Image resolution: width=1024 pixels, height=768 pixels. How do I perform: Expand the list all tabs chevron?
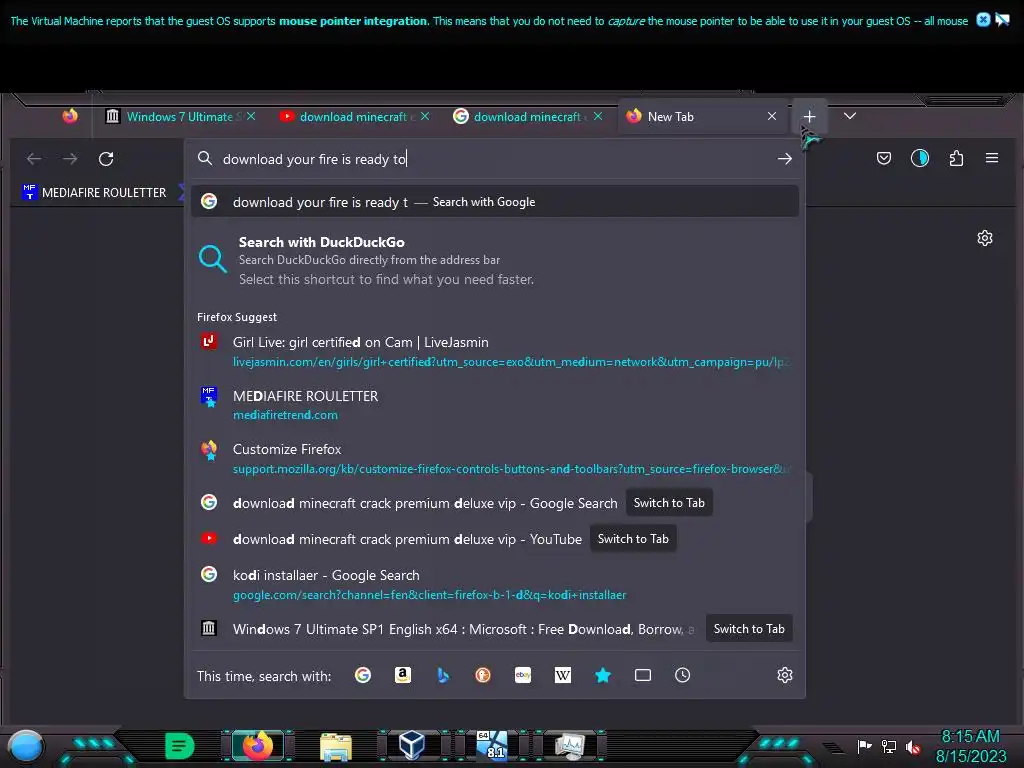click(849, 116)
